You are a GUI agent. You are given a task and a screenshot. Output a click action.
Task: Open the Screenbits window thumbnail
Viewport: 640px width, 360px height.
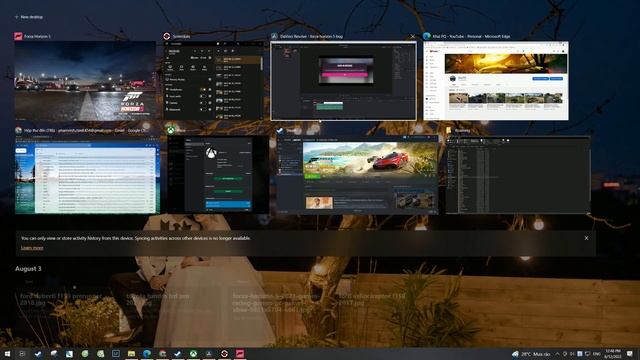pyautogui.click(x=213, y=80)
